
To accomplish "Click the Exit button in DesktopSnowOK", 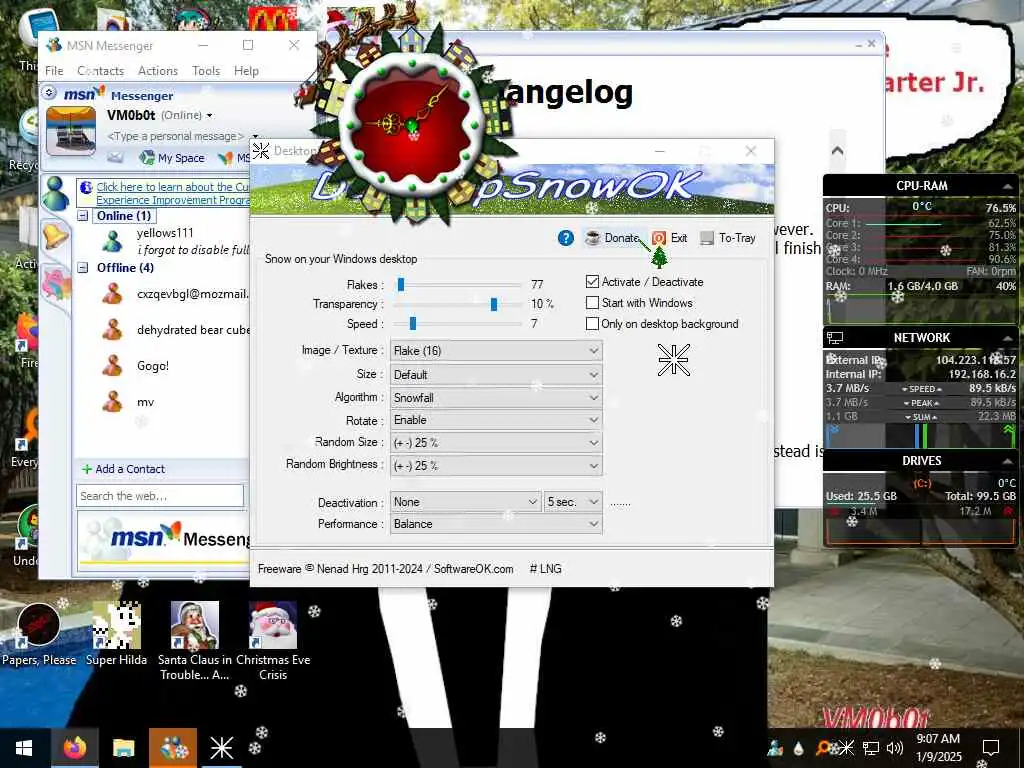I will [670, 238].
